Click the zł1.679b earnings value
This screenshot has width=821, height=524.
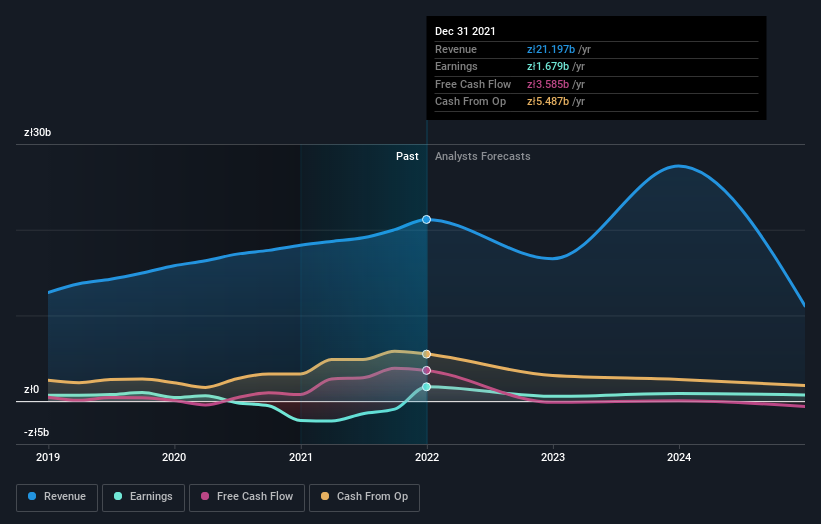pyautogui.click(x=548, y=66)
